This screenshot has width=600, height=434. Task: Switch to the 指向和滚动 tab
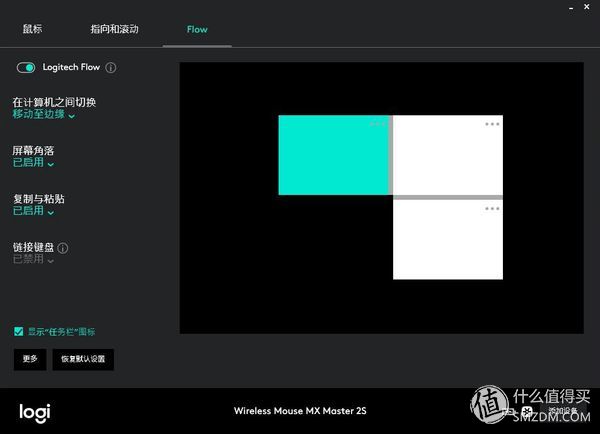(x=114, y=29)
